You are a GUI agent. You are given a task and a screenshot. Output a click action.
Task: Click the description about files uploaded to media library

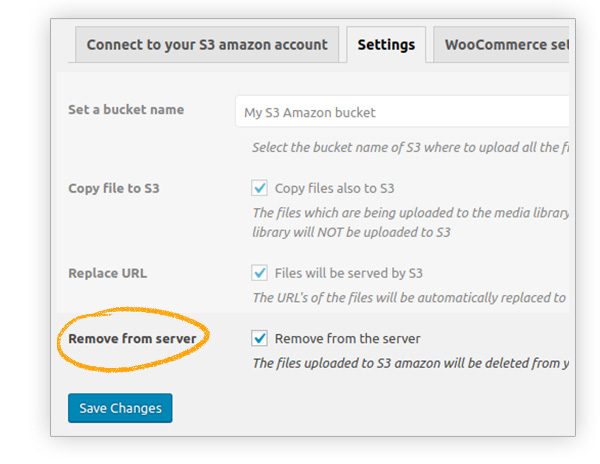click(410, 222)
